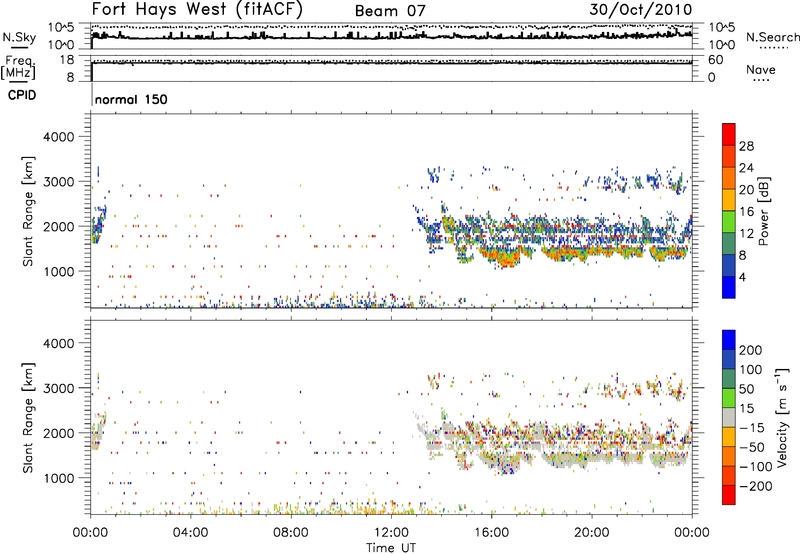Click the gray Velocity segment between -15 and 15

pyautogui.click(x=729, y=417)
